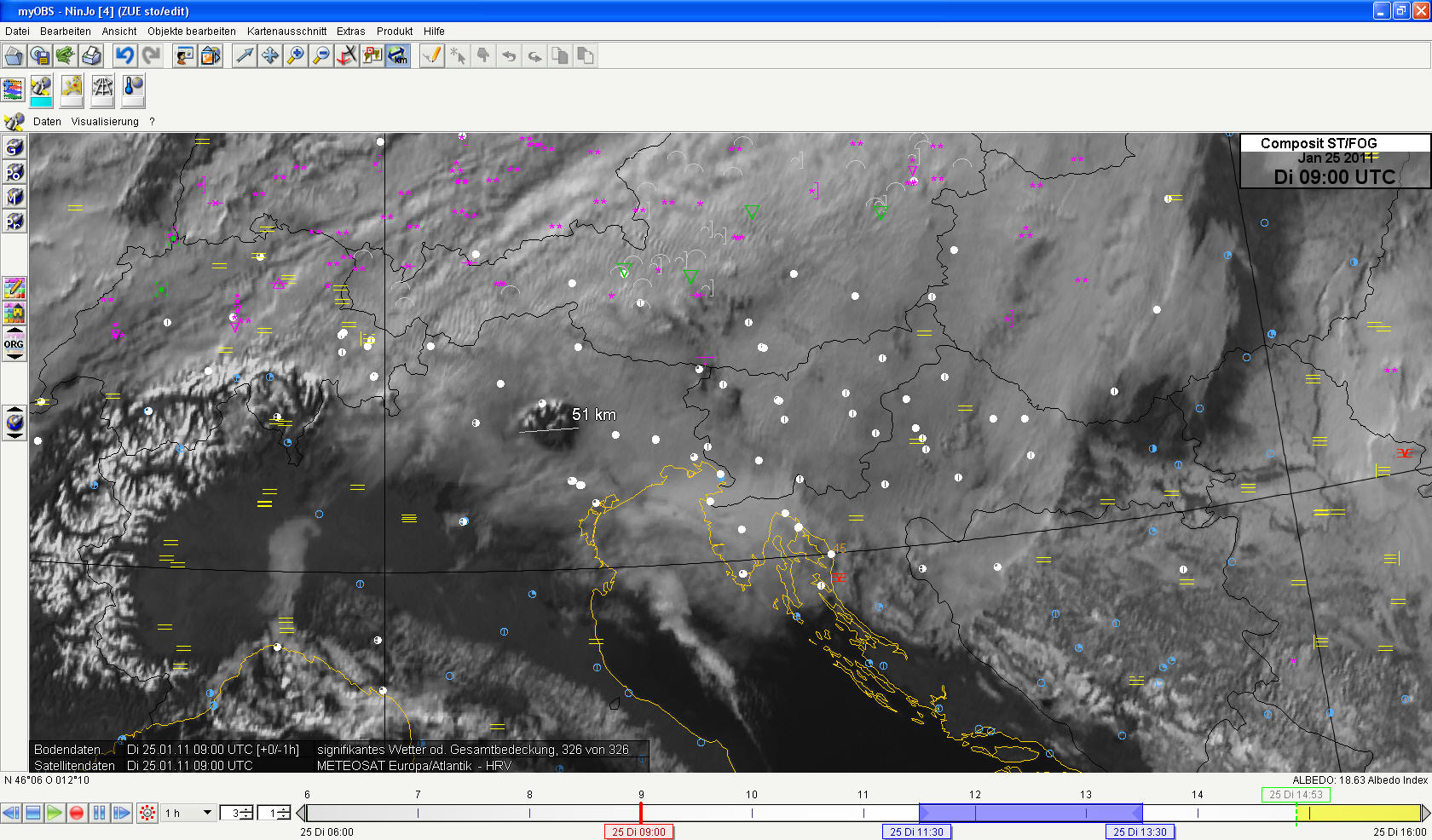
Task: Click the red-square map section tool
Action: 372,56
